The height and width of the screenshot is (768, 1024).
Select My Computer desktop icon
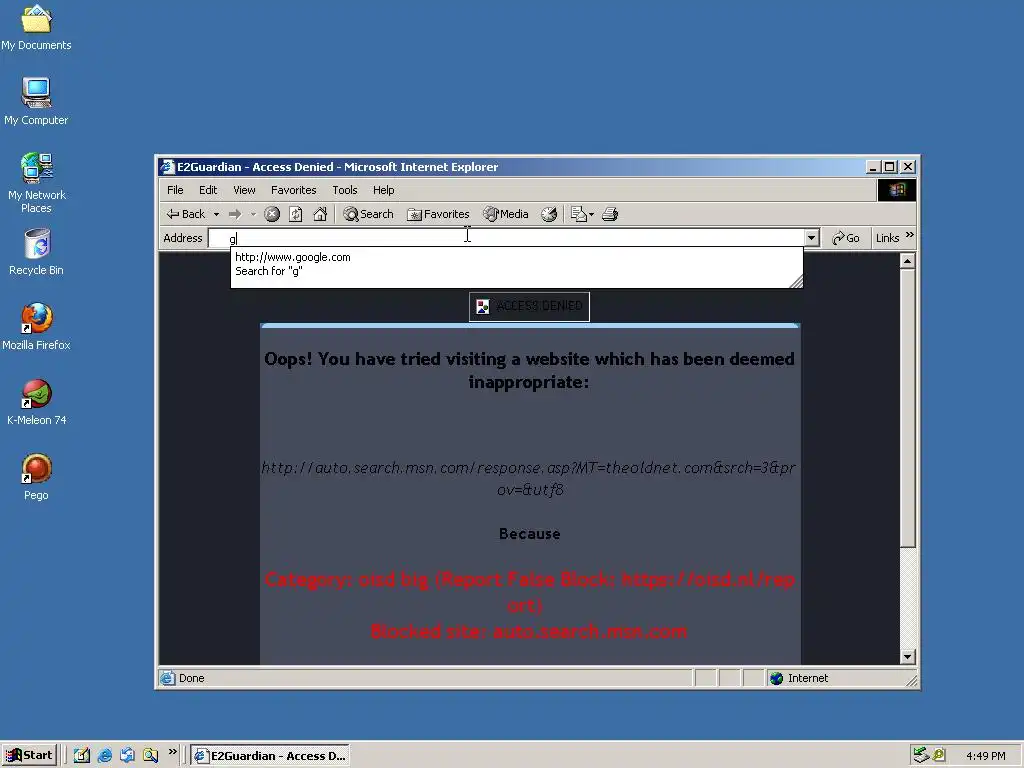(37, 101)
